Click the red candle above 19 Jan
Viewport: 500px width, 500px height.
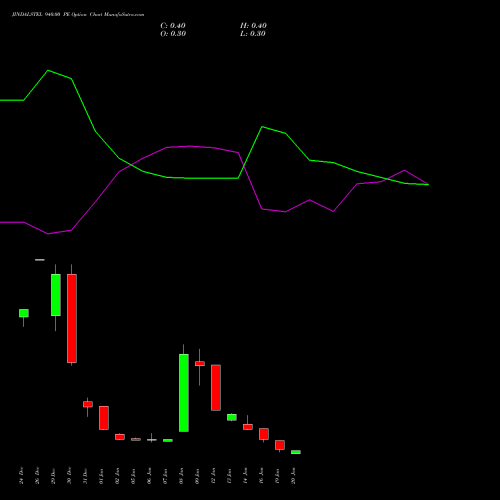pos(280,445)
